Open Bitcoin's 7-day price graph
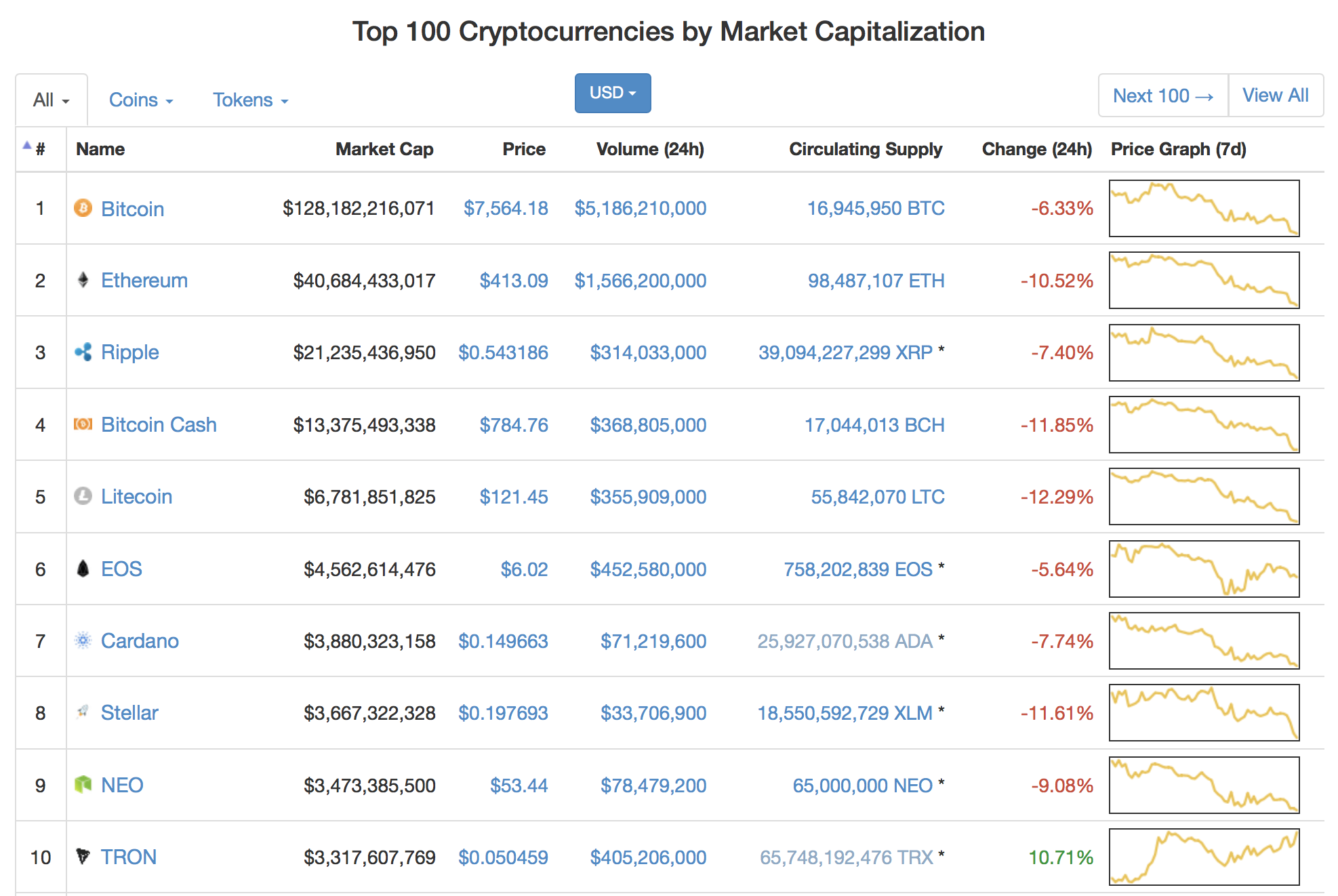This screenshot has width=1338, height=896. tap(1204, 208)
